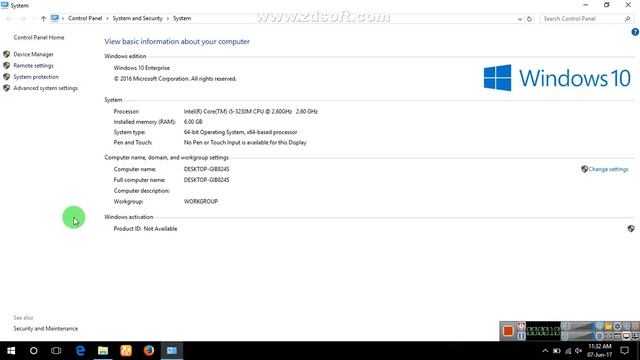Select the Intel Core i5-3230M processor text
The height and width of the screenshot is (360, 640).
coord(251,111)
